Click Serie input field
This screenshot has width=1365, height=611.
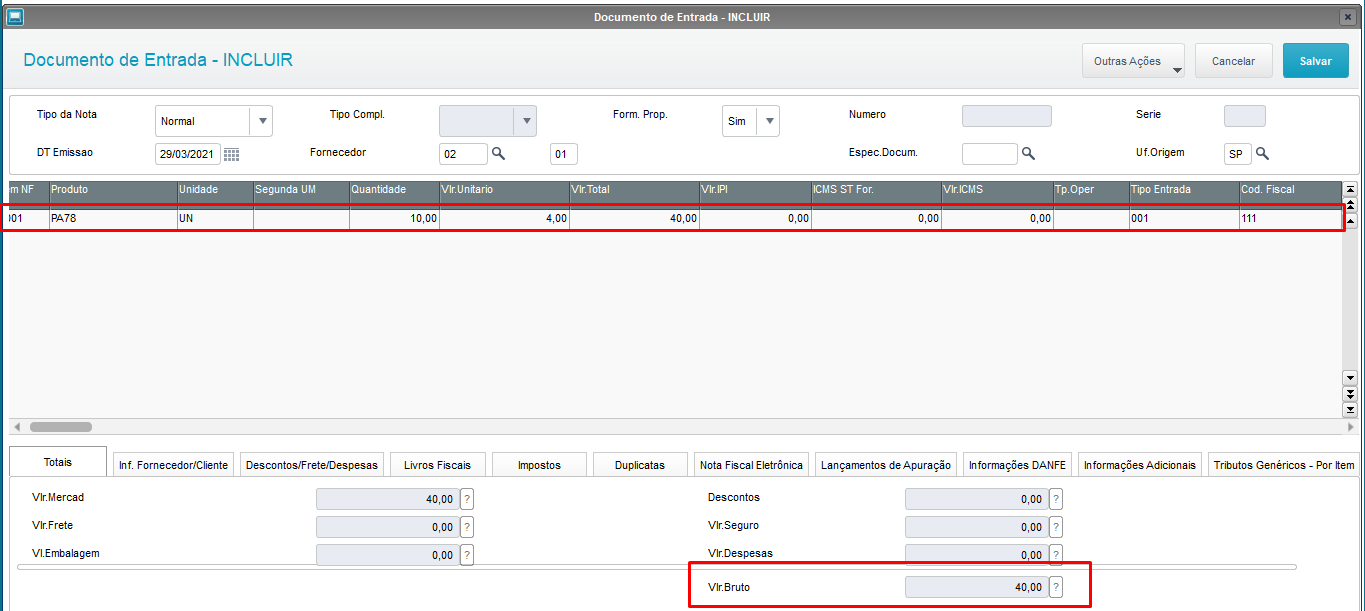pyautogui.click(x=1244, y=116)
